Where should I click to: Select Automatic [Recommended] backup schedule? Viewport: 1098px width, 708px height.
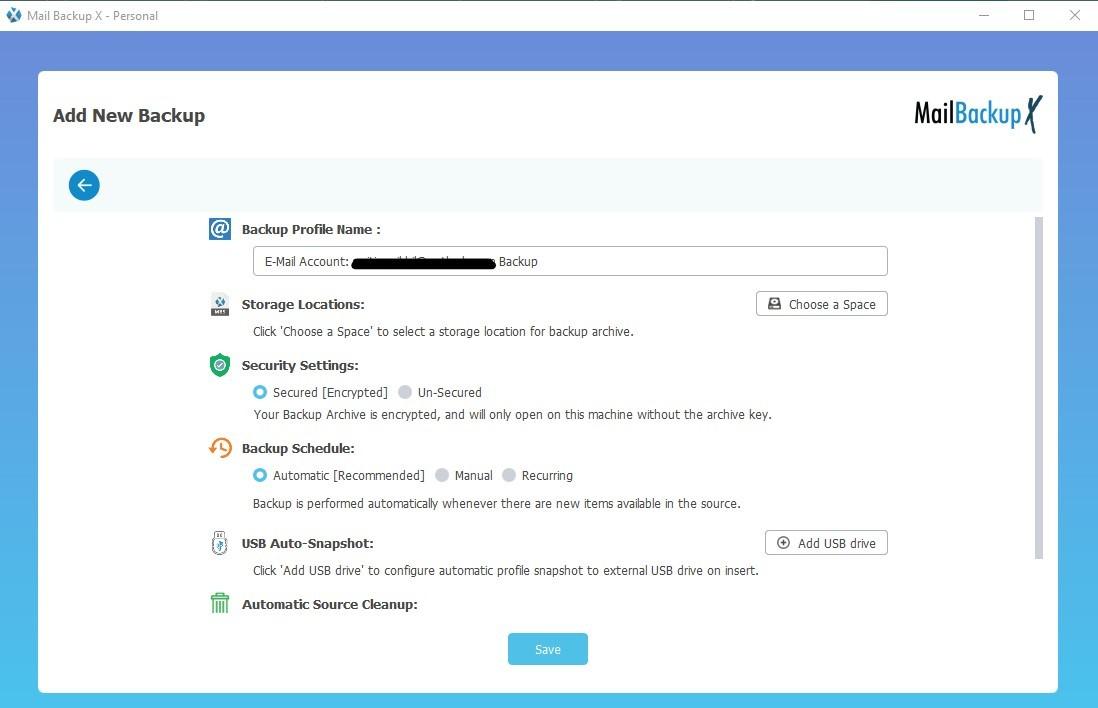click(x=339, y=476)
